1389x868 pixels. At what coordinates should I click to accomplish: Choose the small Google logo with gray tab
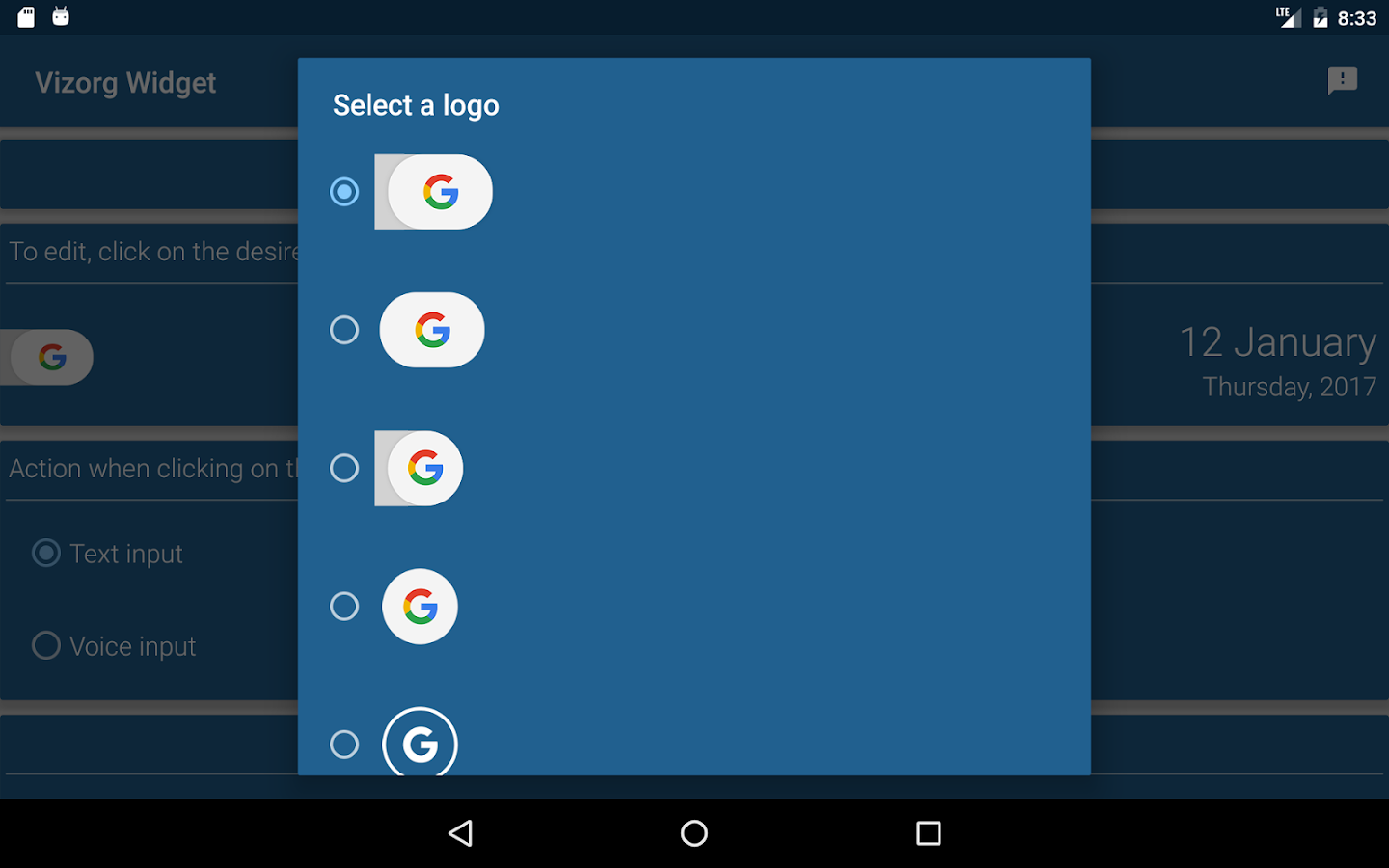[x=419, y=468]
